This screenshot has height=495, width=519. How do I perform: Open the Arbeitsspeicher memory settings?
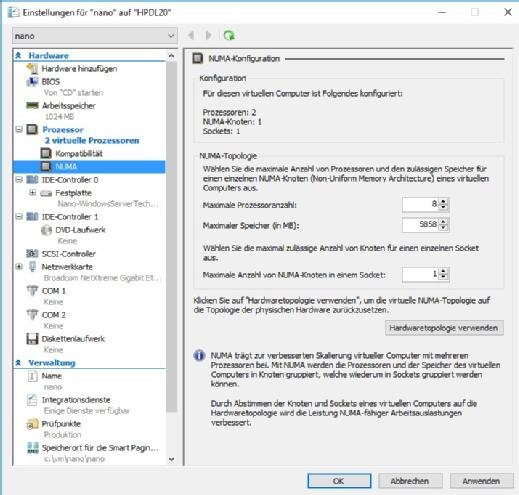pos(68,106)
